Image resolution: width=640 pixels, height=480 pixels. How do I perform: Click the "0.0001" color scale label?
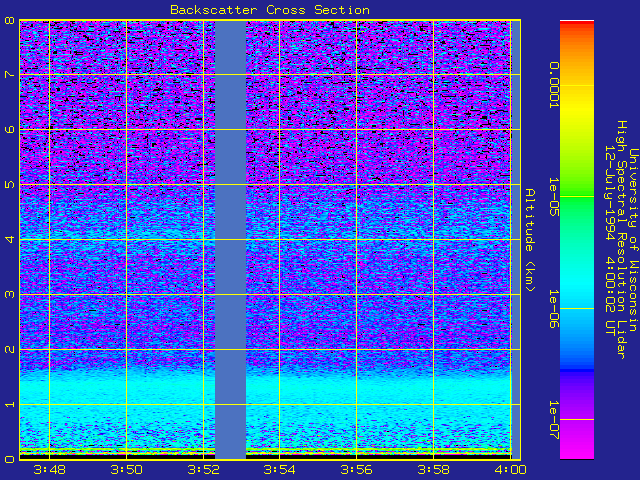point(553,85)
